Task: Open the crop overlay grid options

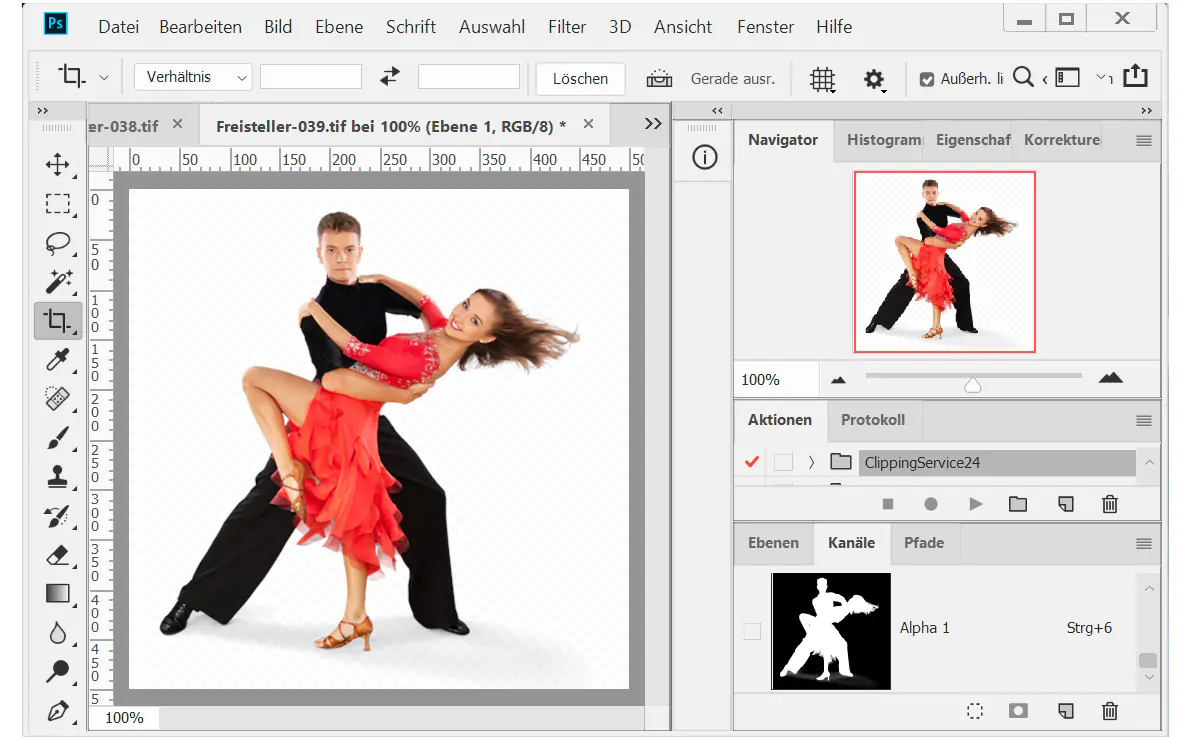Action: (x=822, y=77)
